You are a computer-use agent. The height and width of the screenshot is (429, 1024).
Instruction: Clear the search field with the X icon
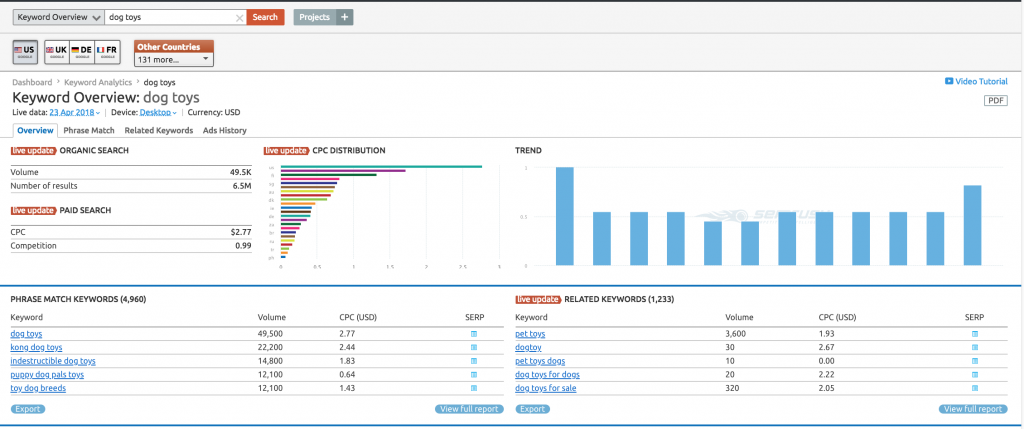pyautogui.click(x=240, y=18)
